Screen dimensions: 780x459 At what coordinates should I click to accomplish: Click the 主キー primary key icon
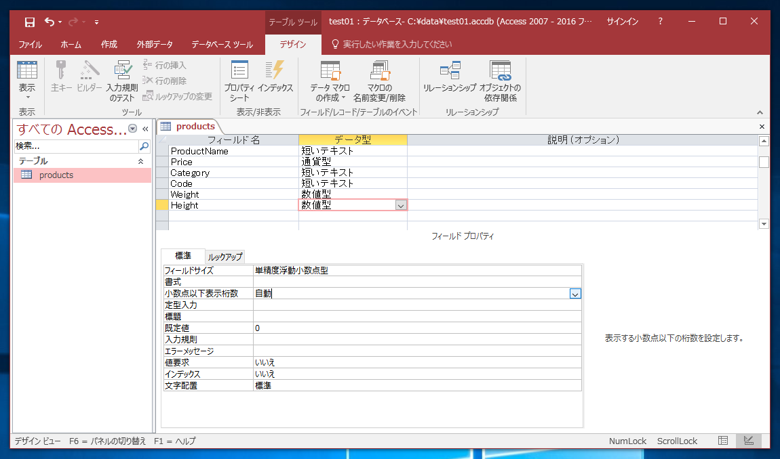coord(61,76)
